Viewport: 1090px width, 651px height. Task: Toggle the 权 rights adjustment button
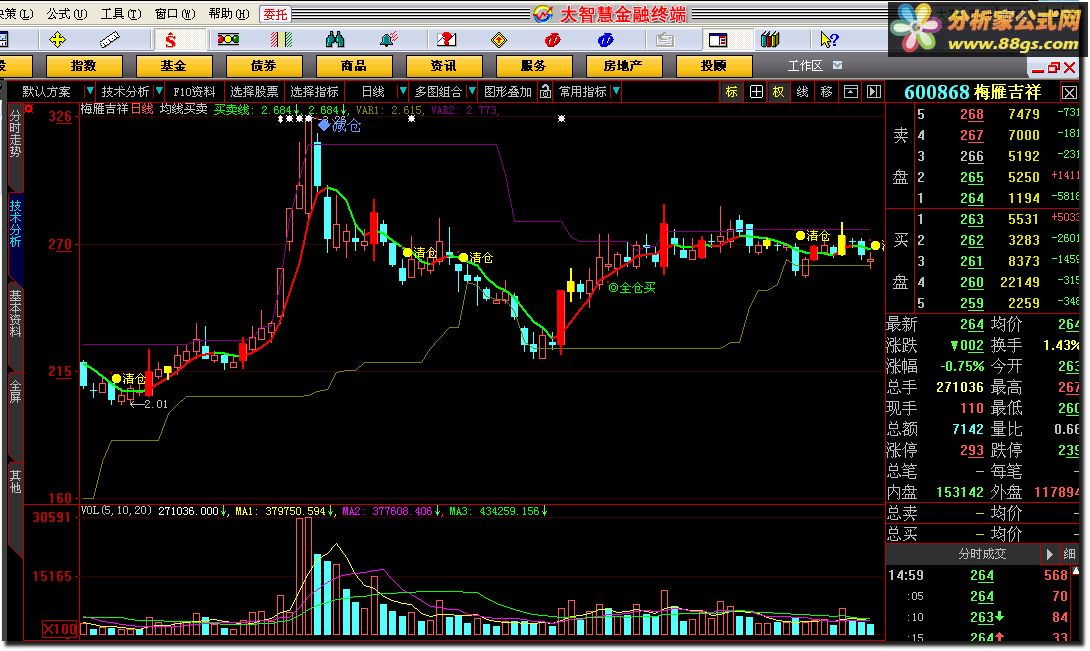coord(778,91)
